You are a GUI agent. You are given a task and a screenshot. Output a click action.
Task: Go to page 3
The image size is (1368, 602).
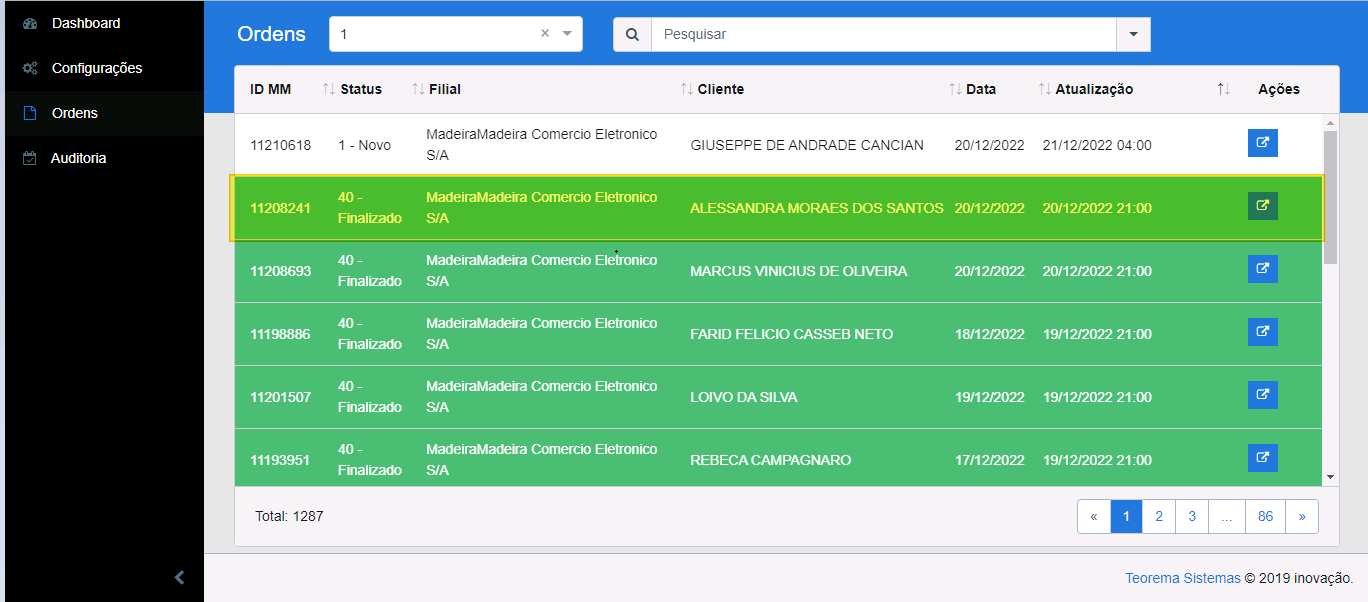click(x=1192, y=517)
